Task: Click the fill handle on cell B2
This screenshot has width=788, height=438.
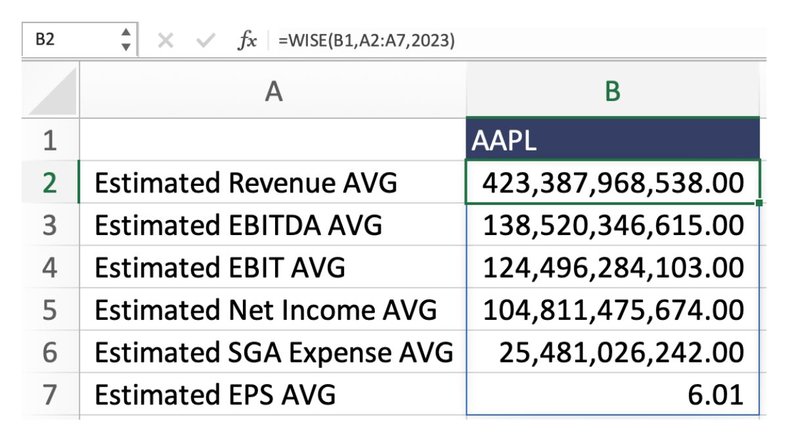Action: (x=760, y=203)
